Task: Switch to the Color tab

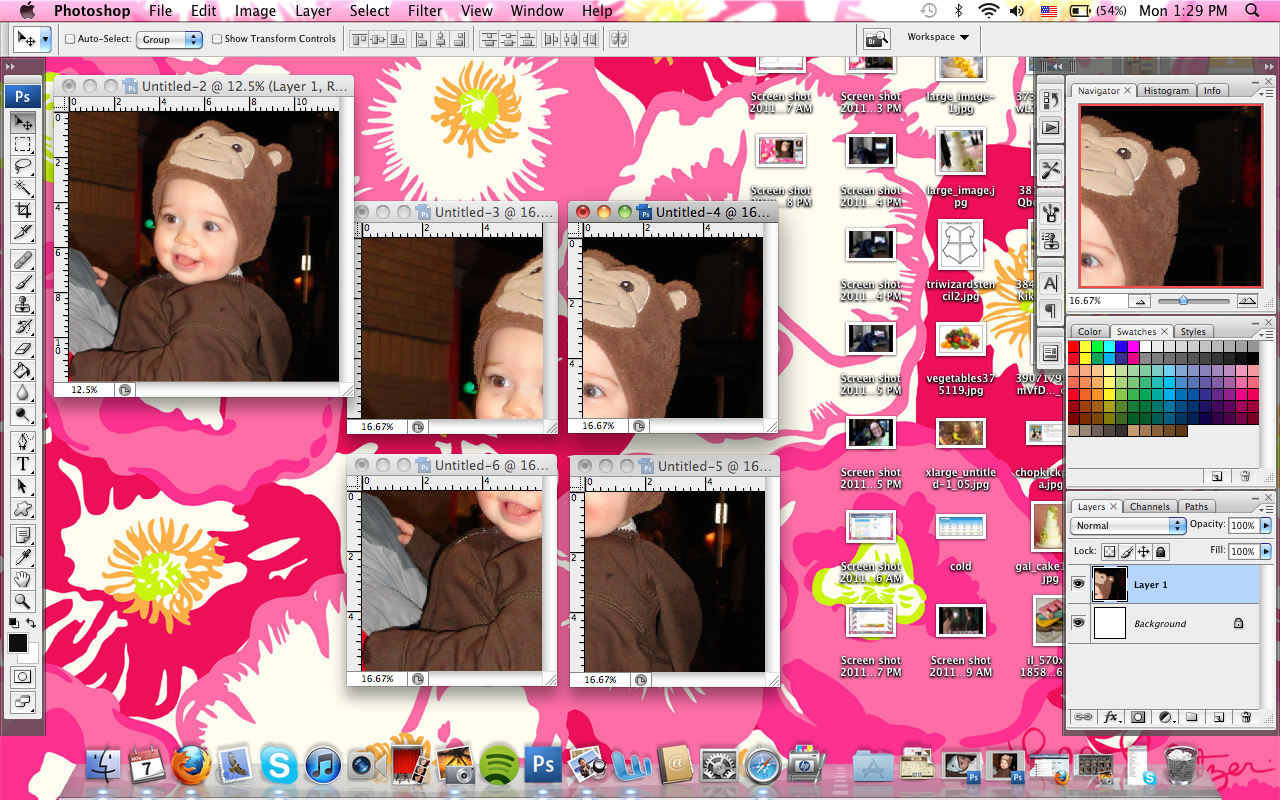Action: [x=1090, y=332]
